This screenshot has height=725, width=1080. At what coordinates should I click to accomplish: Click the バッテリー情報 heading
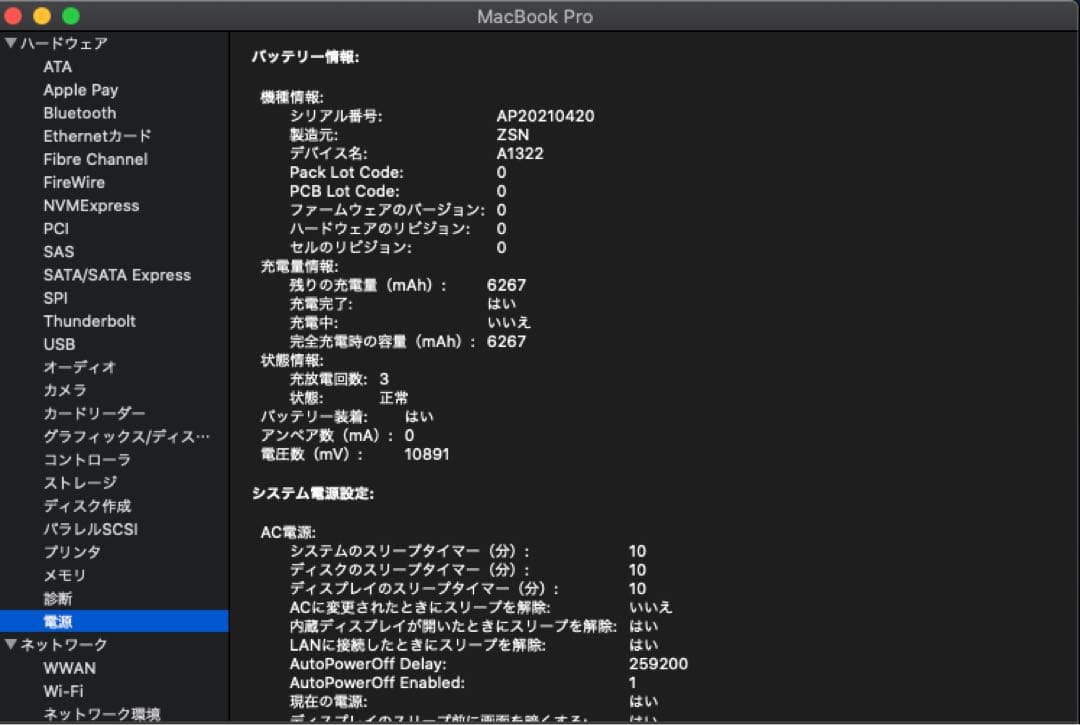coord(305,56)
